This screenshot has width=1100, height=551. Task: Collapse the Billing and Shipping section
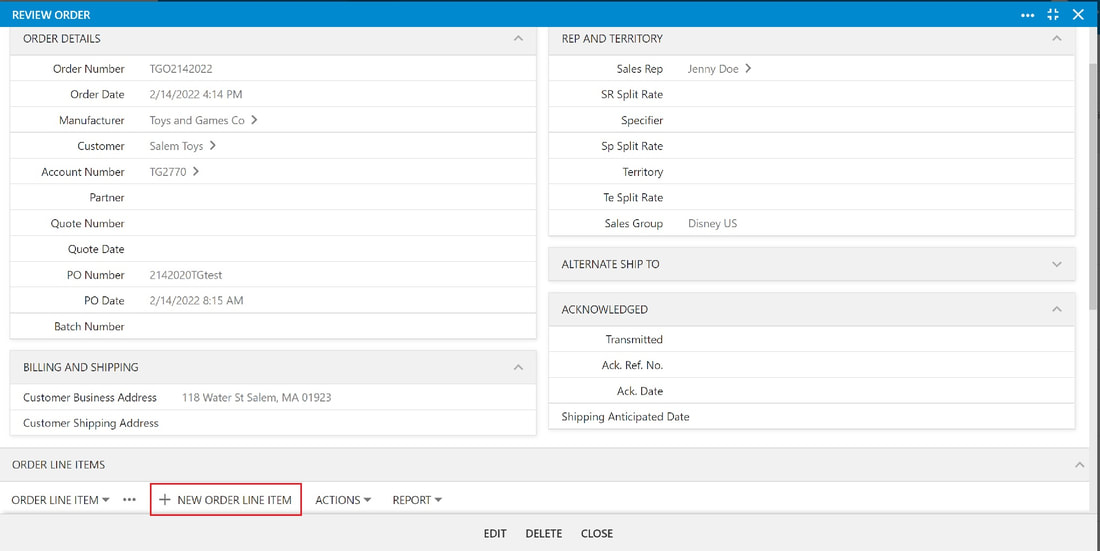(518, 367)
